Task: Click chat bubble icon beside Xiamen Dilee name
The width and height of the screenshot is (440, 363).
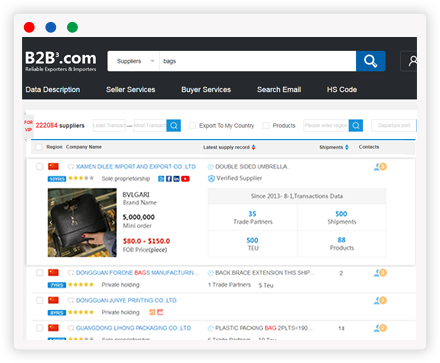Action: pyautogui.click(x=71, y=167)
